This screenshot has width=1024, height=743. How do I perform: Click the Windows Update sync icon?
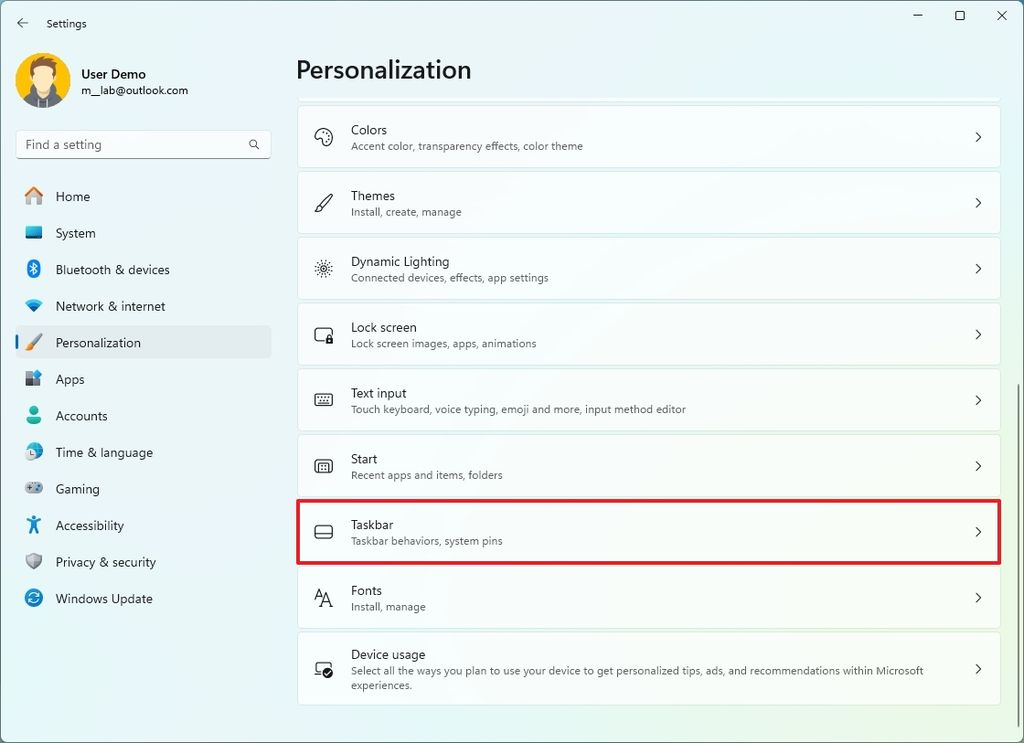(x=34, y=598)
